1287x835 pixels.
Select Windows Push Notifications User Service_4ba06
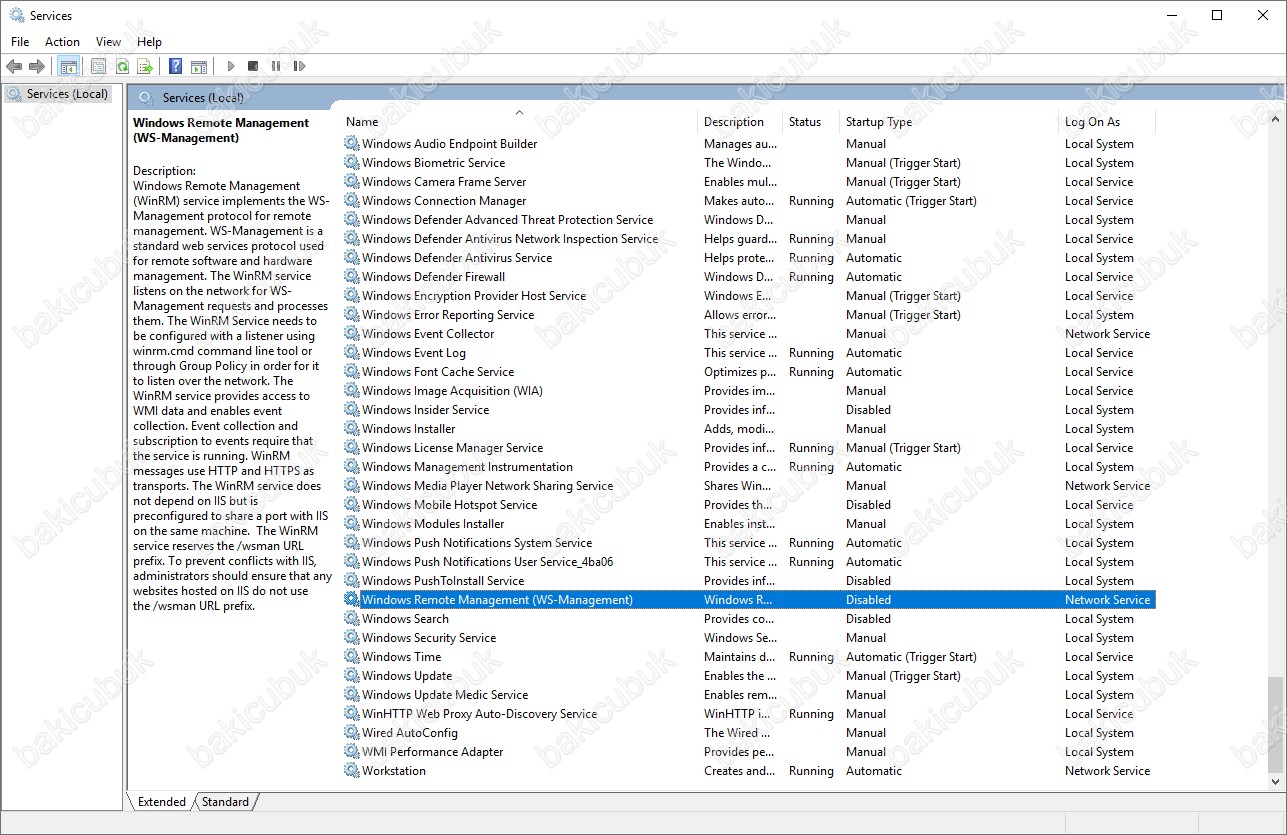749,562
